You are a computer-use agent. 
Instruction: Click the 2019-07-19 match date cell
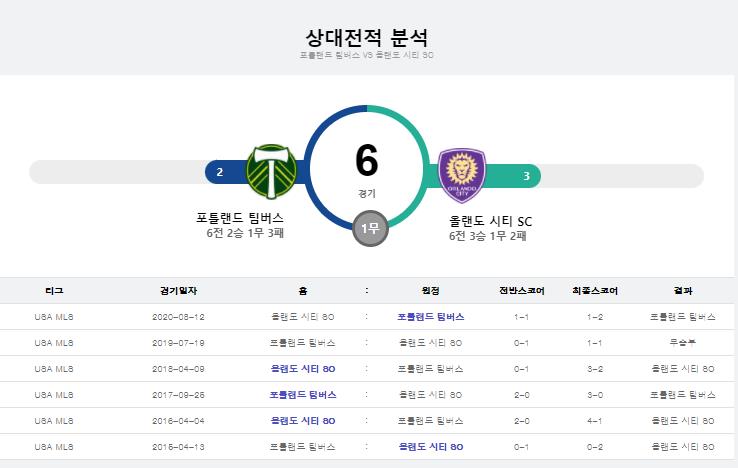click(x=178, y=343)
